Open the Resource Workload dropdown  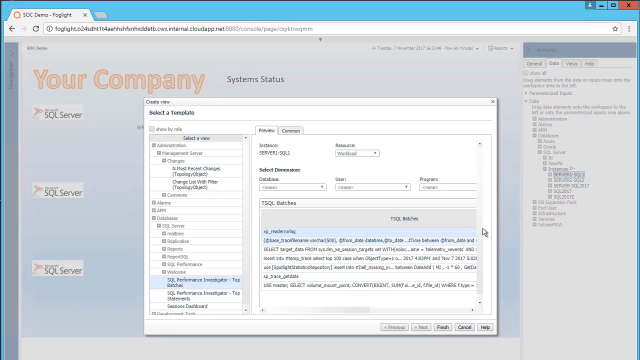(x=357, y=153)
